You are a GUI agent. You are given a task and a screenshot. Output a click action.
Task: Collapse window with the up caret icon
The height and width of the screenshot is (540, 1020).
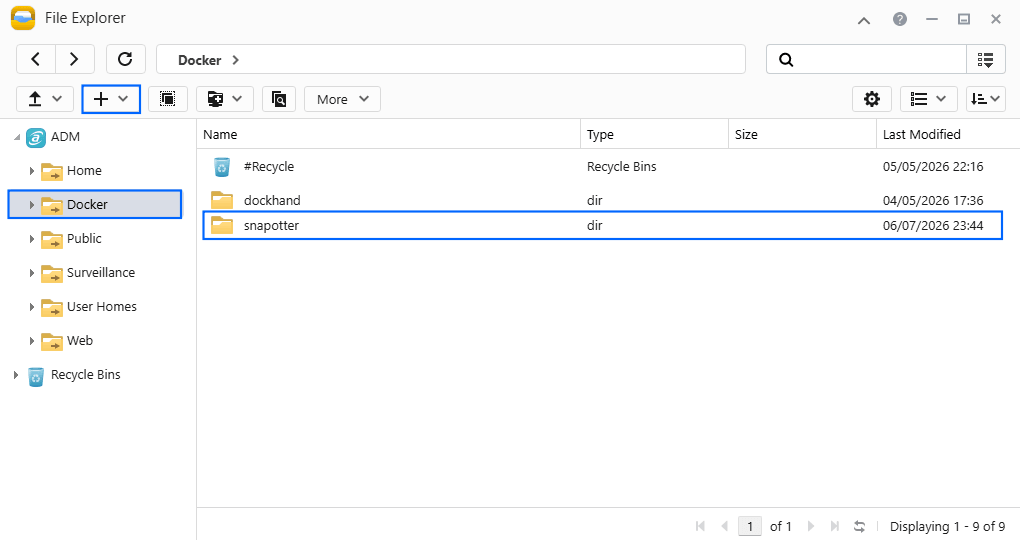pyautogui.click(x=864, y=20)
